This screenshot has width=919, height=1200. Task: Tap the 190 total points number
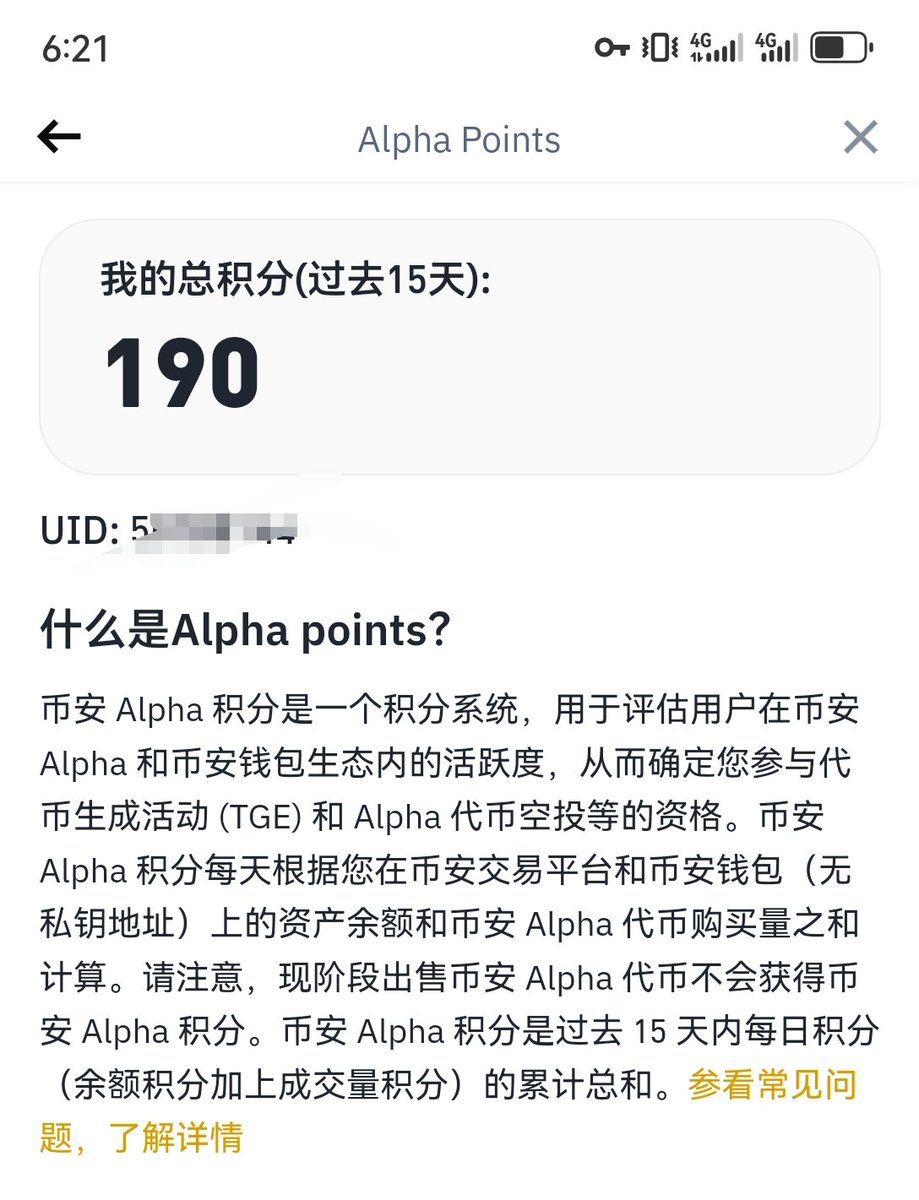point(182,374)
